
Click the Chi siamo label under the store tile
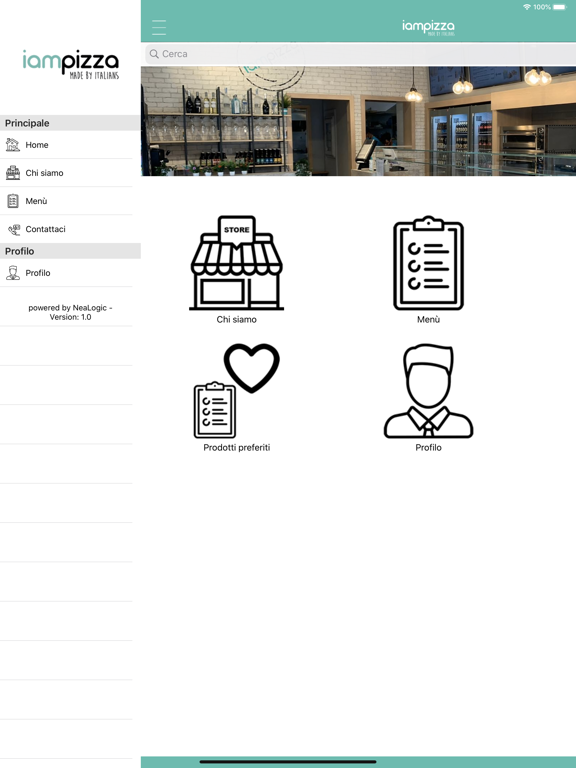(x=237, y=319)
